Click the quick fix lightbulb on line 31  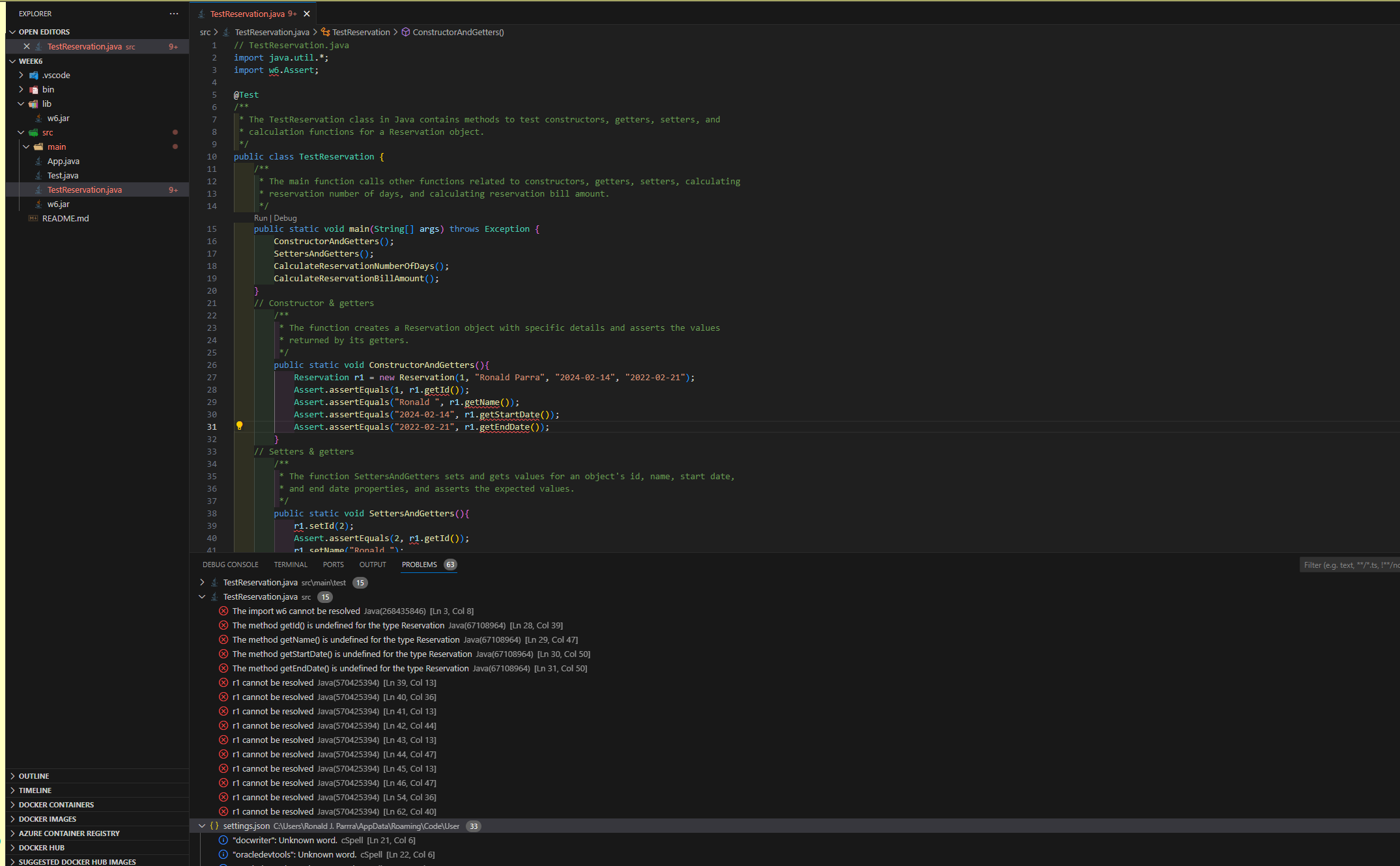240,426
